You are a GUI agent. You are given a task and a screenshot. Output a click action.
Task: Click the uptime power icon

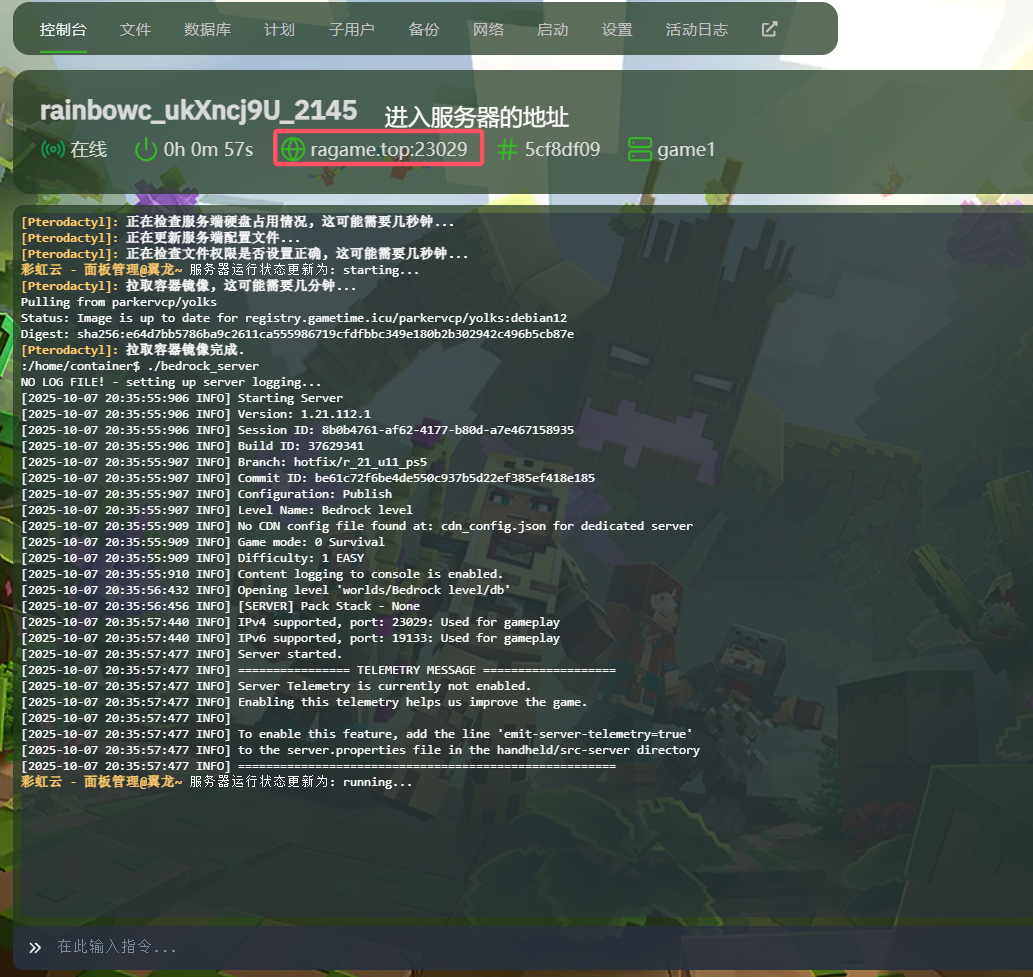(x=146, y=150)
